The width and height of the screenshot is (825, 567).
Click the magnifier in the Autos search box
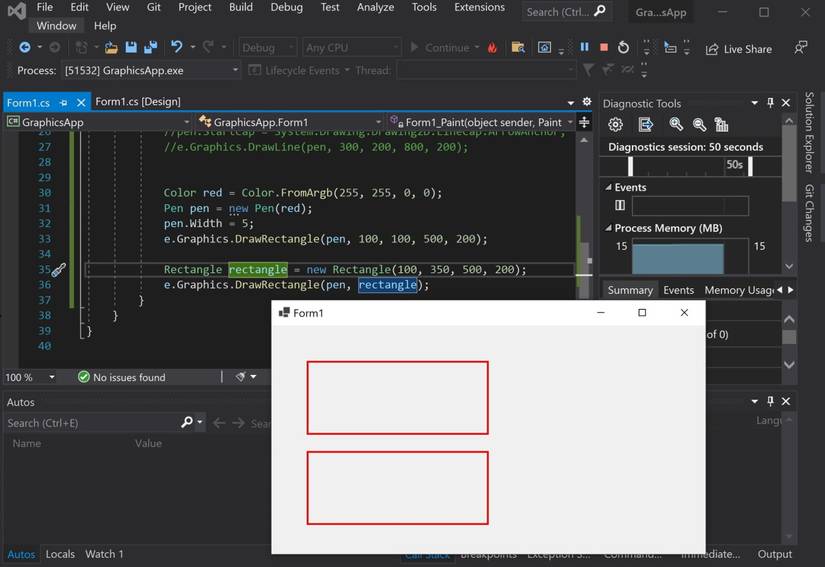[187, 422]
